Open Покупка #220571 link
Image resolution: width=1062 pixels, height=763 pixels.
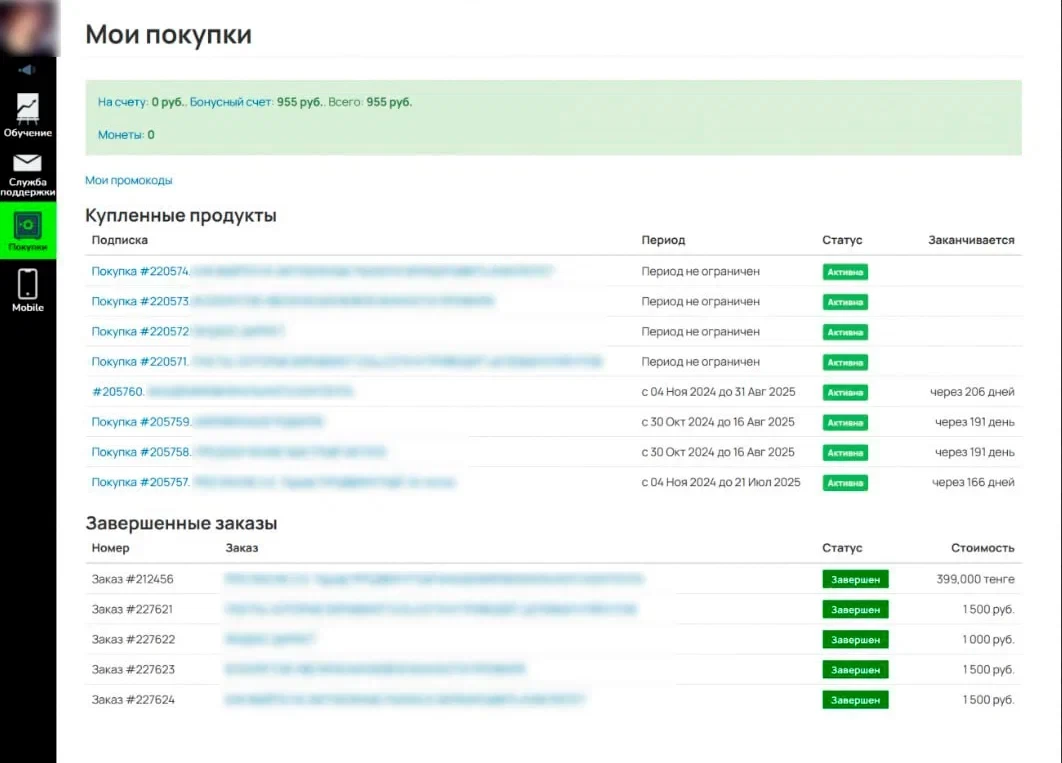pyautogui.click(x=140, y=361)
